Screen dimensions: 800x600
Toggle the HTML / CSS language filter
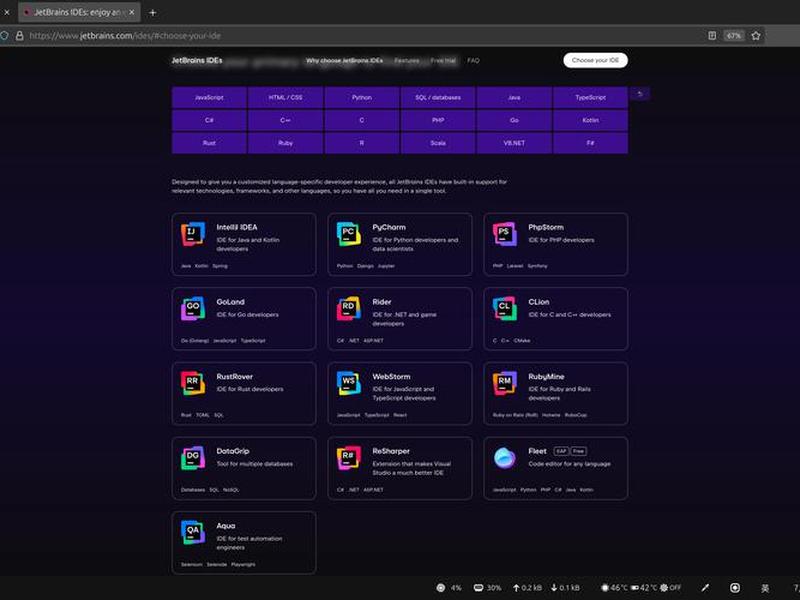[285, 97]
